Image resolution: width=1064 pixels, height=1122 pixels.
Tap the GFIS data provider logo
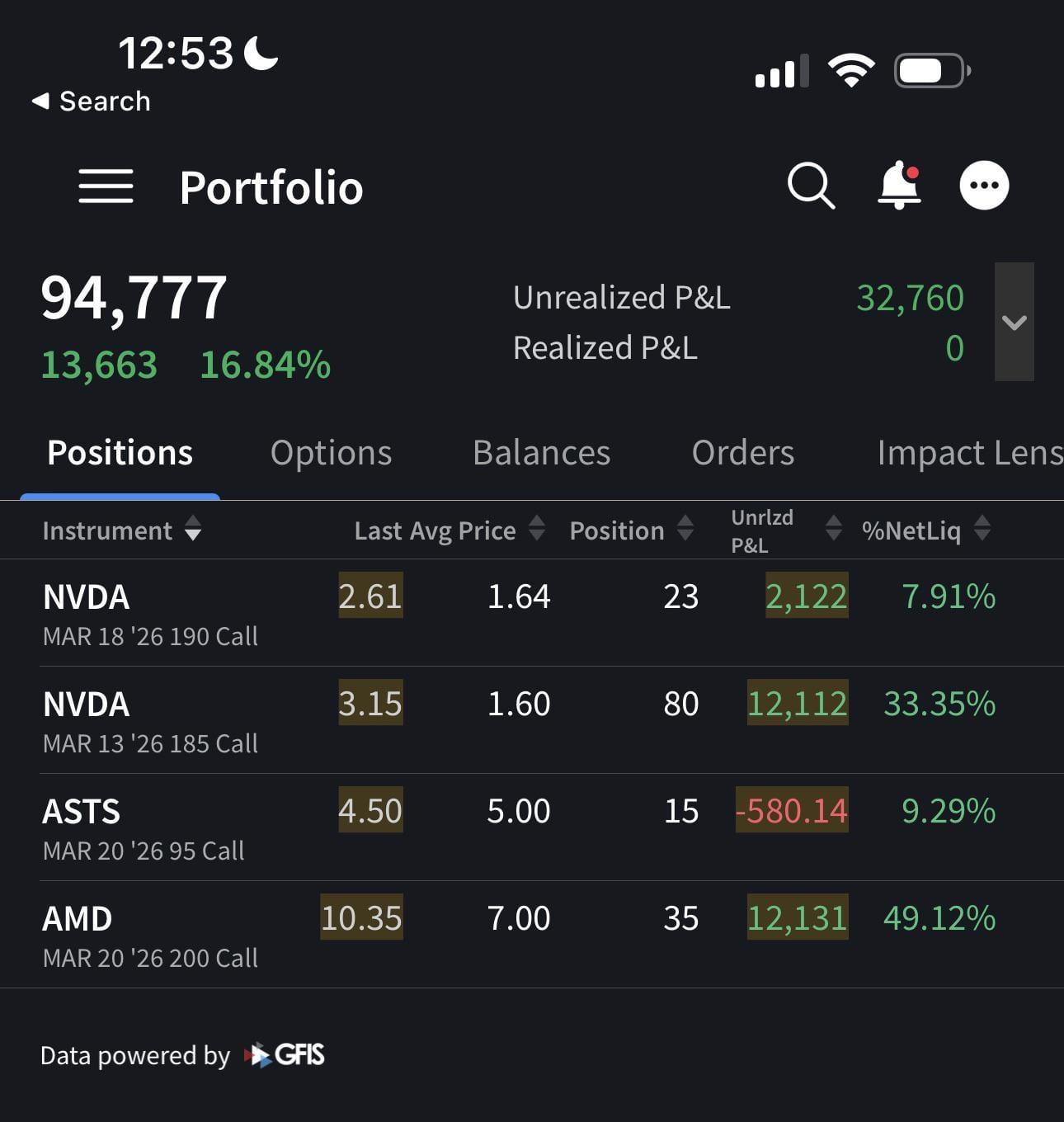(285, 1055)
